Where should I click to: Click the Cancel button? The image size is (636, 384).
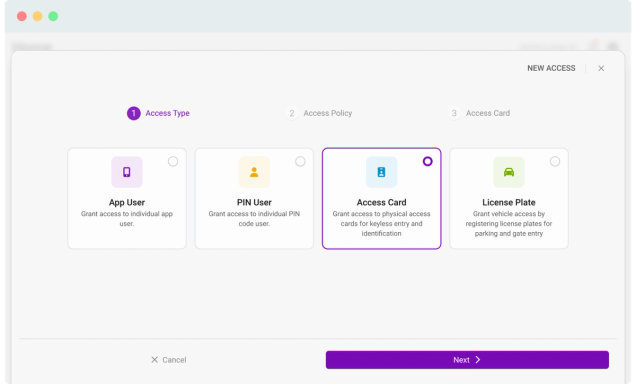click(169, 360)
